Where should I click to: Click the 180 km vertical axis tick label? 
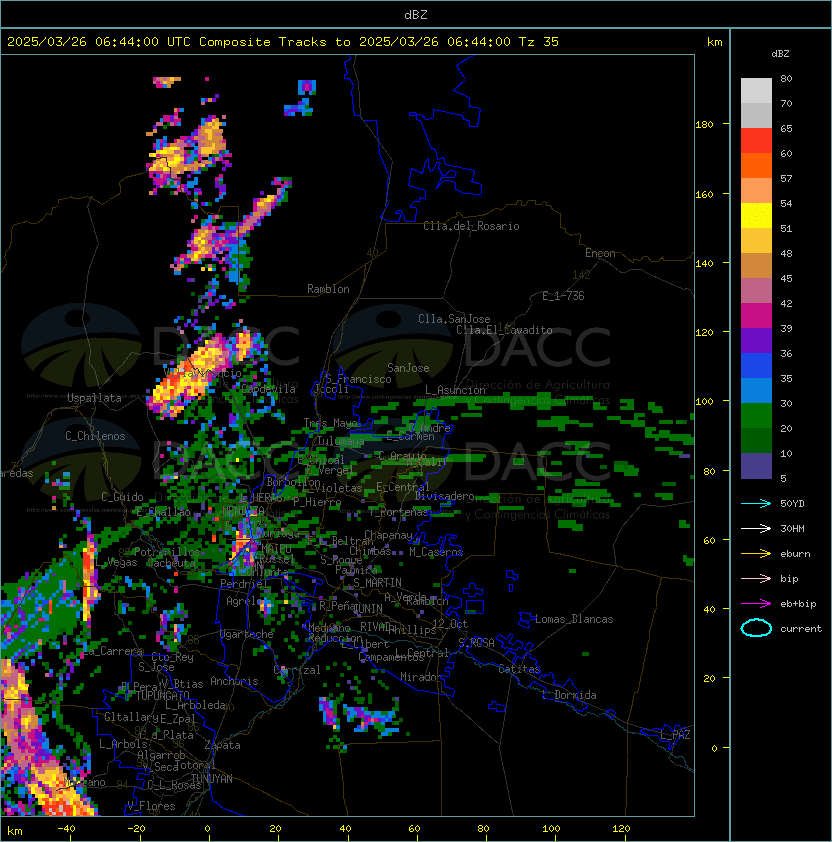(x=704, y=125)
